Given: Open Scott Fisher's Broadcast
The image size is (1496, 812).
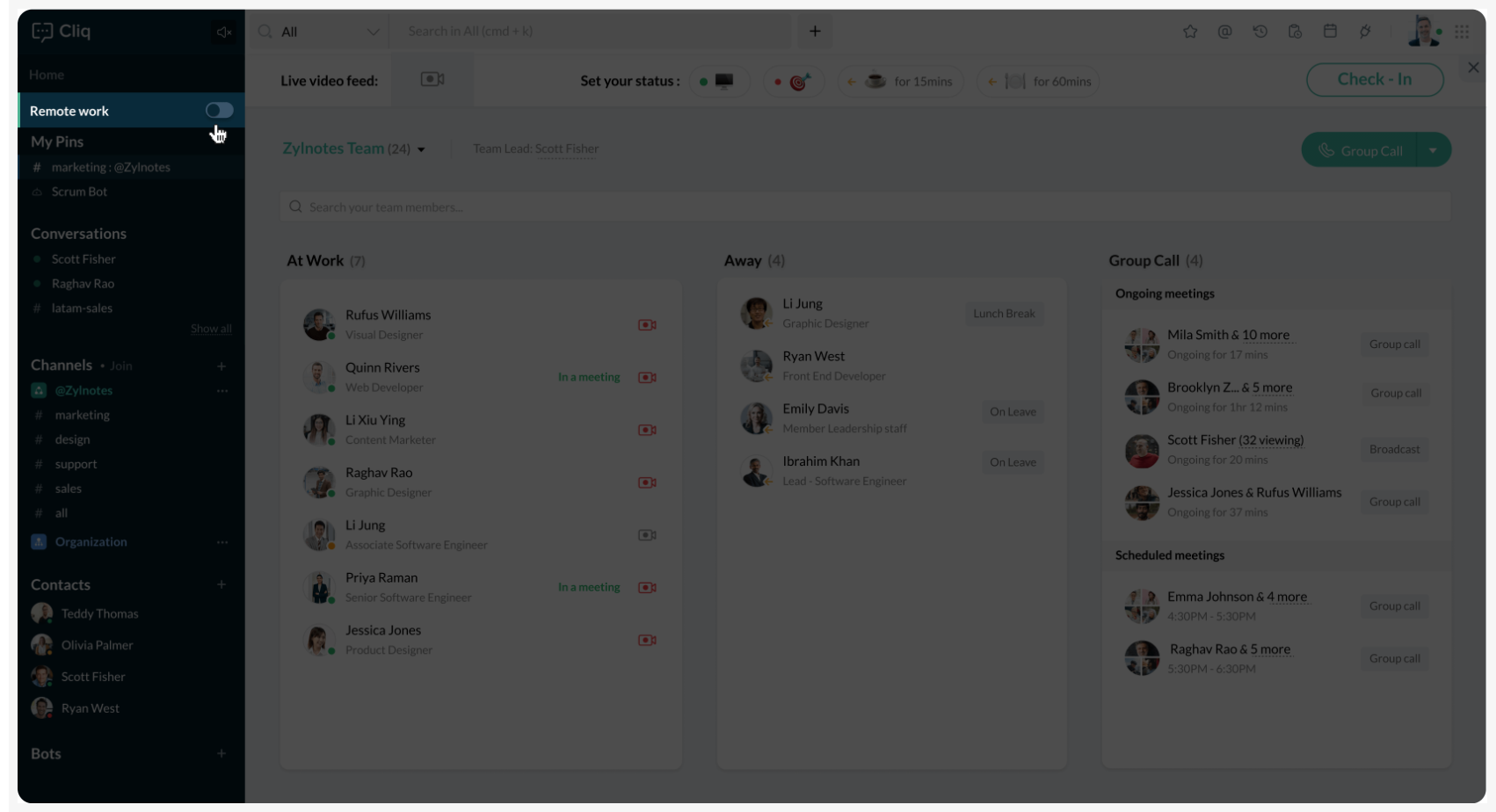Looking at the screenshot, I should 1394,450.
